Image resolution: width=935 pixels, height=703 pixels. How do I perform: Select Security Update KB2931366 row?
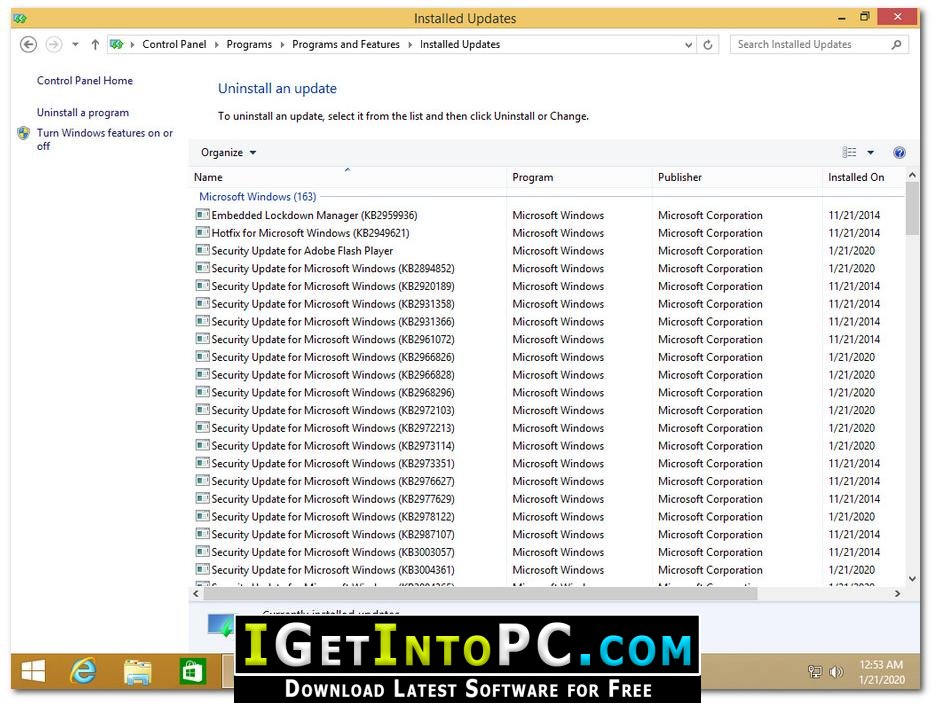pos(546,322)
